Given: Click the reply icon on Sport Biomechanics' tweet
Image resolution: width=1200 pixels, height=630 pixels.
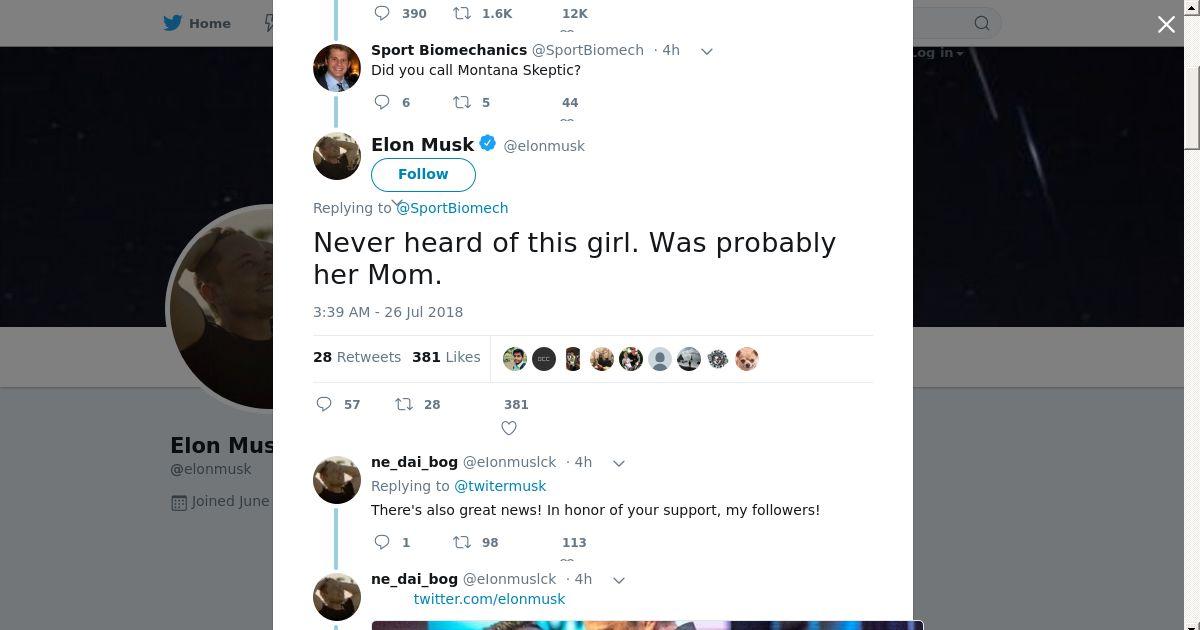Looking at the screenshot, I should point(382,102).
